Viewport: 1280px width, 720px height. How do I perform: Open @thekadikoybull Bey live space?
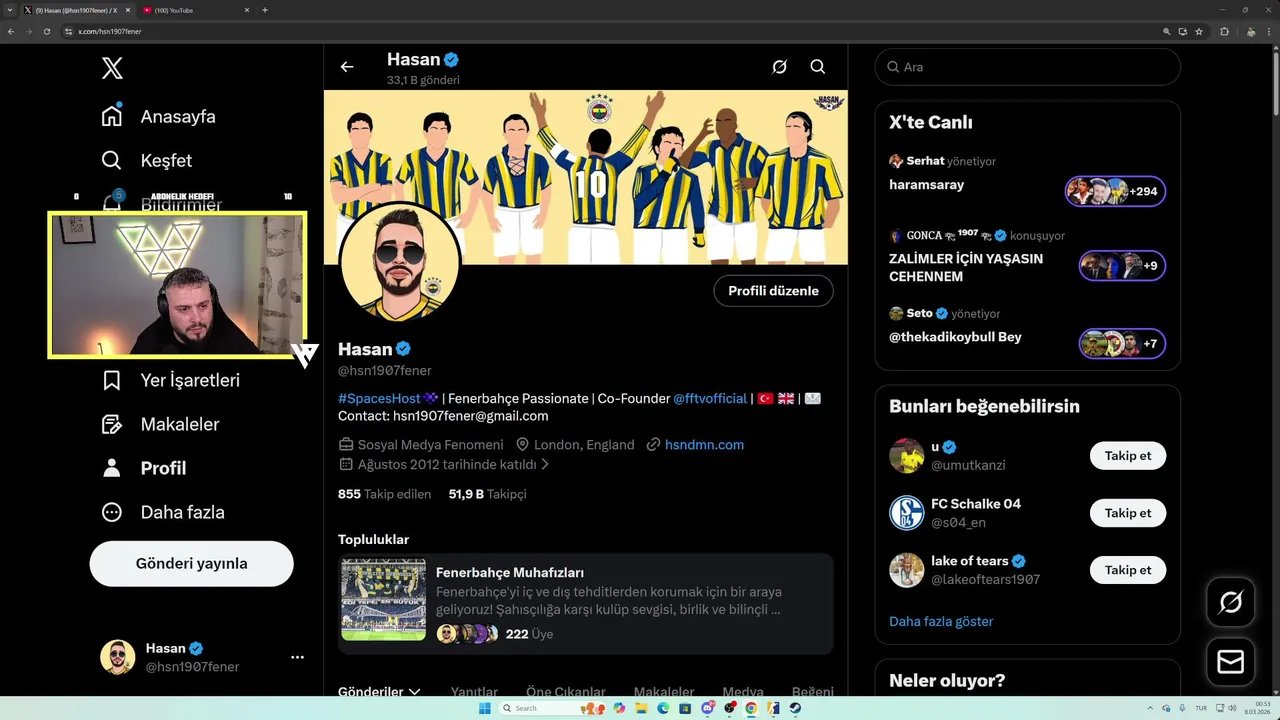pyautogui.click(x=955, y=337)
